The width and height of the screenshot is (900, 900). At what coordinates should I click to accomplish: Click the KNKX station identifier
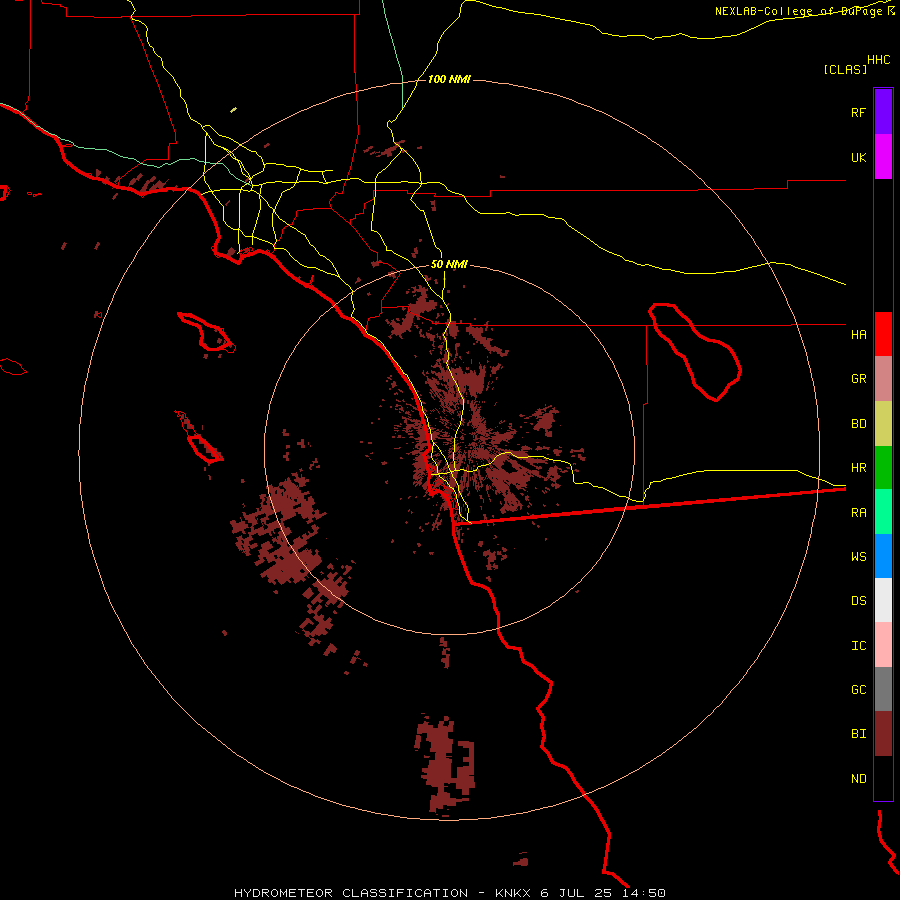point(513,893)
